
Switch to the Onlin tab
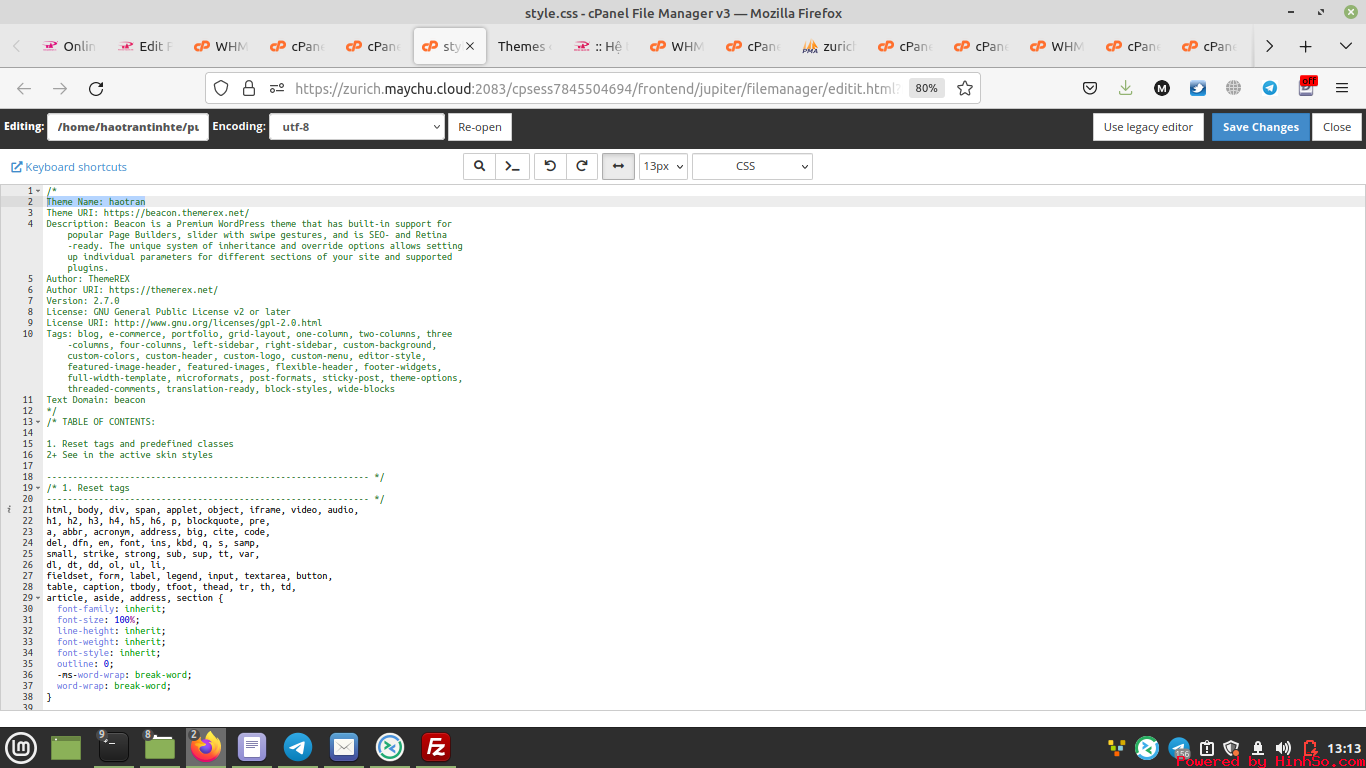tap(70, 46)
